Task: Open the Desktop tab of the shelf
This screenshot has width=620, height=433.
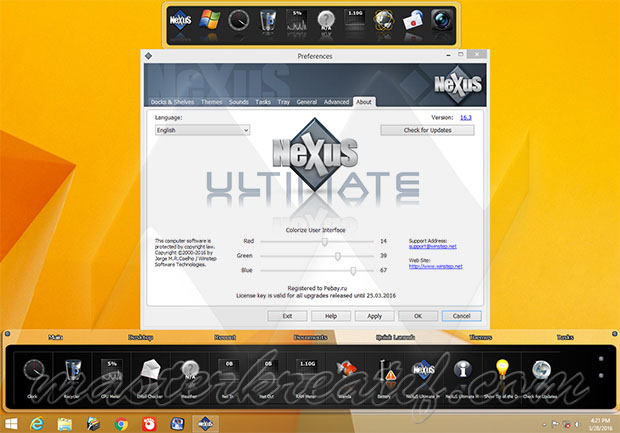Action: click(x=140, y=337)
